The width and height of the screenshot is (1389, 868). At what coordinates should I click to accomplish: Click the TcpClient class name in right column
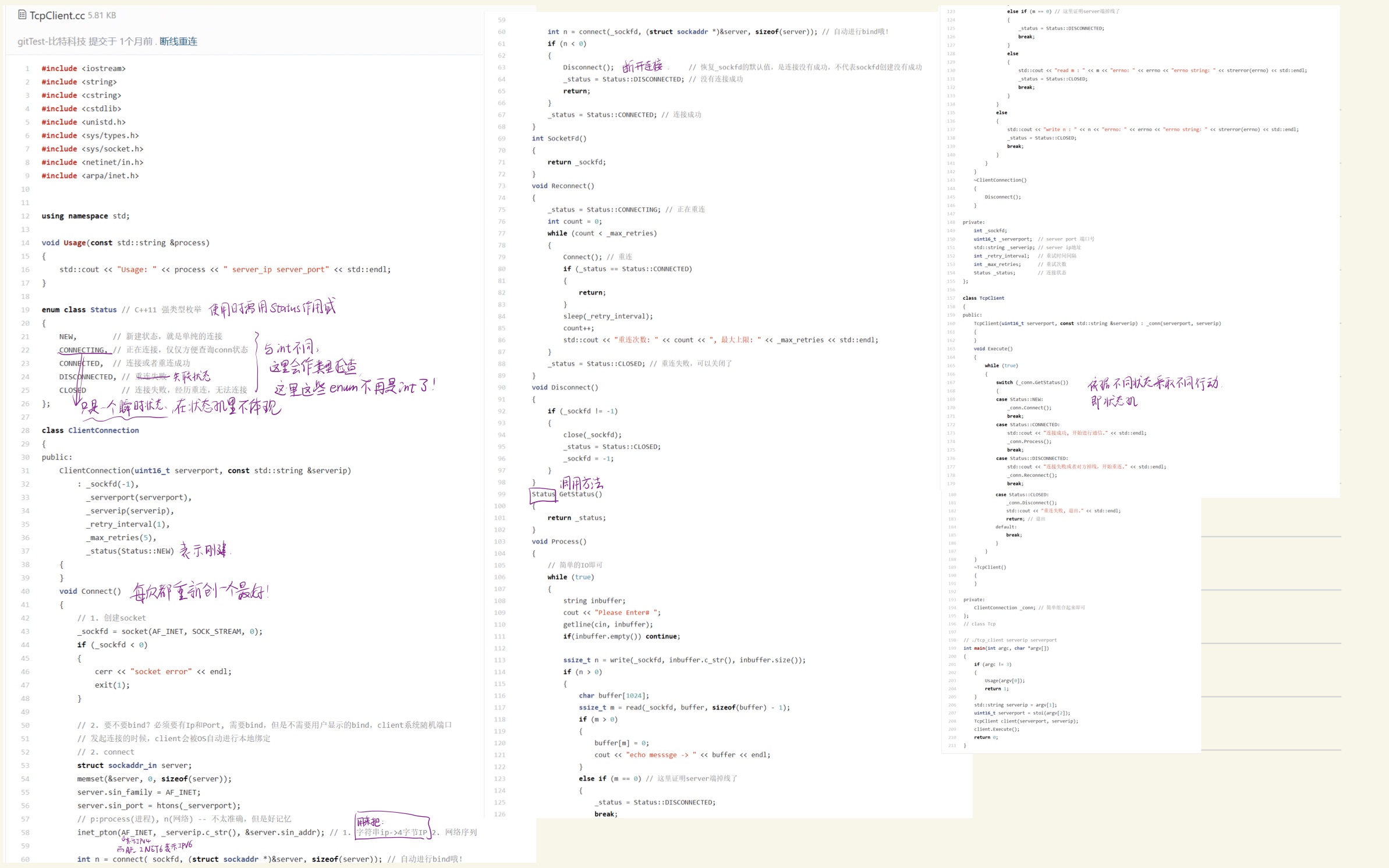tap(991, 298)
